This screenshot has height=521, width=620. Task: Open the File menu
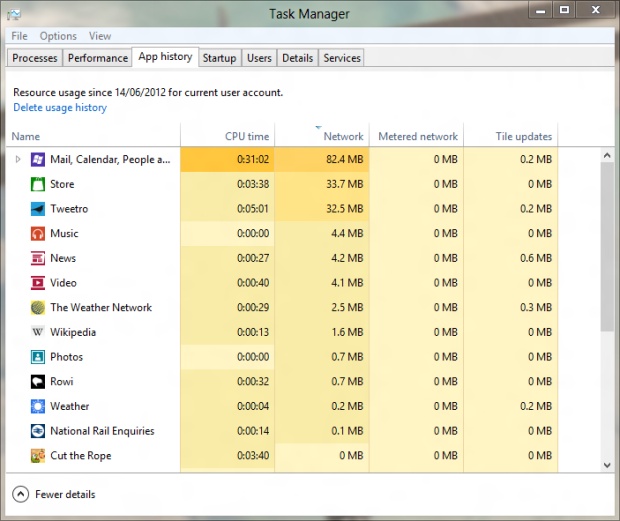19,36
